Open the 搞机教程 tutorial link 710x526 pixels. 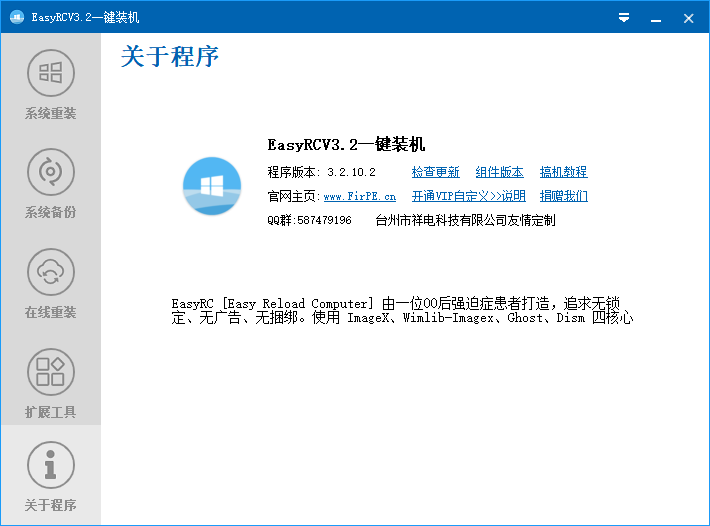coord(563,172)
